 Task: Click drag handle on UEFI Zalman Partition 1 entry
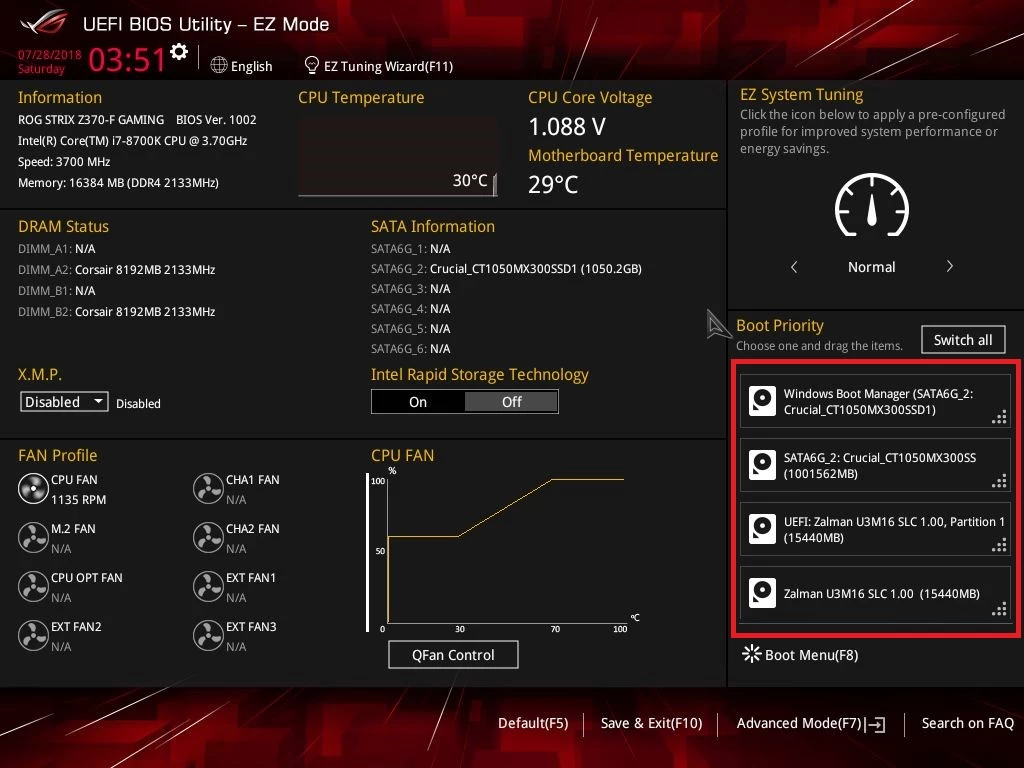coord(999,545)
